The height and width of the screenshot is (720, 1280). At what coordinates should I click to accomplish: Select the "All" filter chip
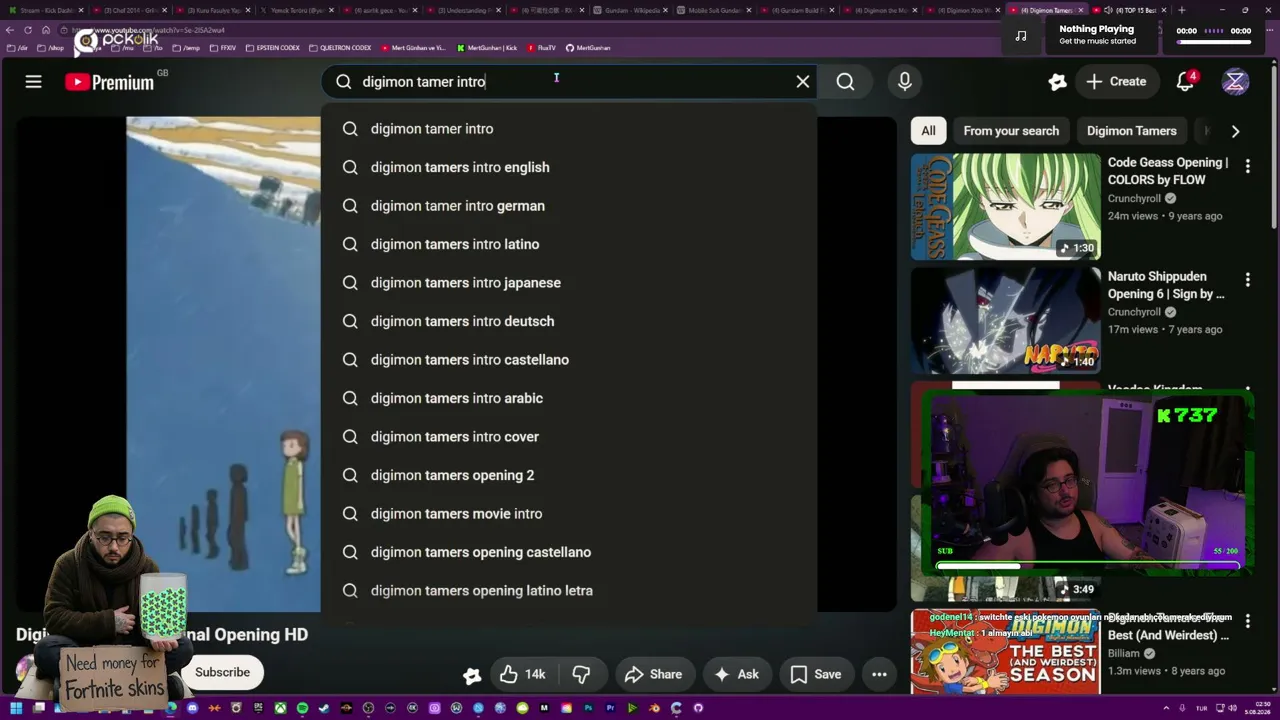pyautogui.click(x=928, y=131)
